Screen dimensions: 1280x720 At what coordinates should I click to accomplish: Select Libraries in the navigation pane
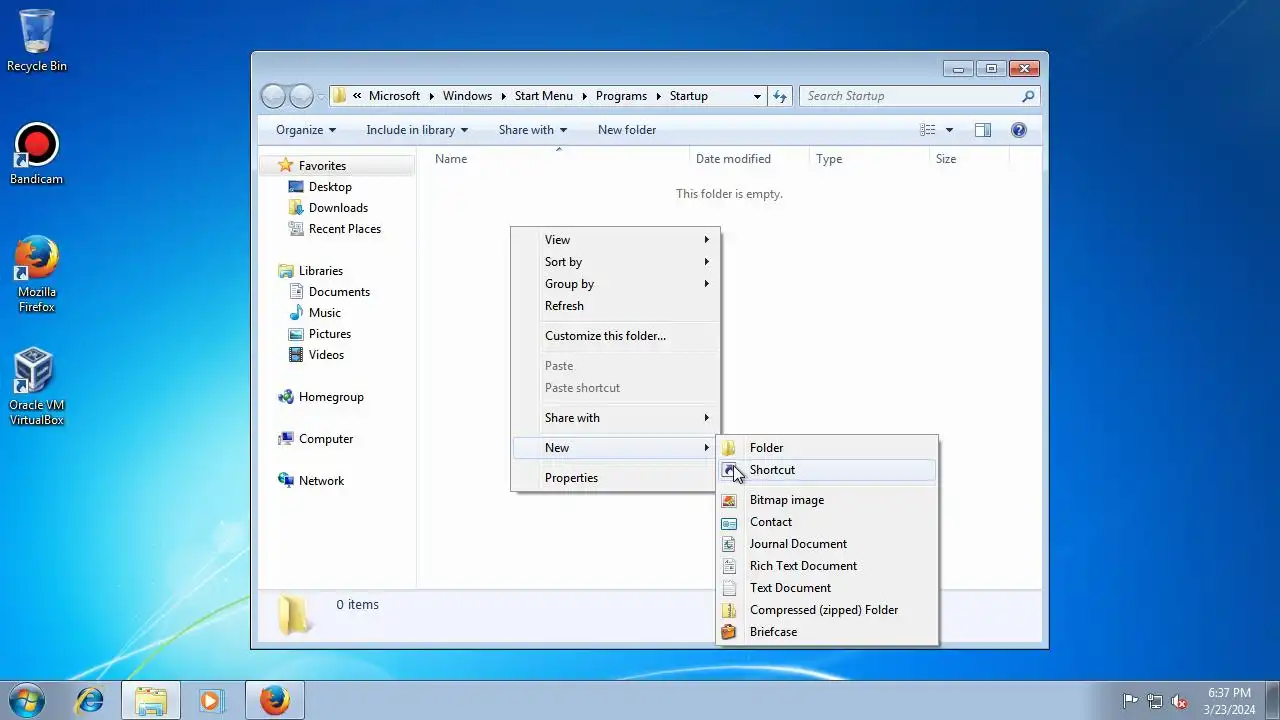click(x=320, y=271)
